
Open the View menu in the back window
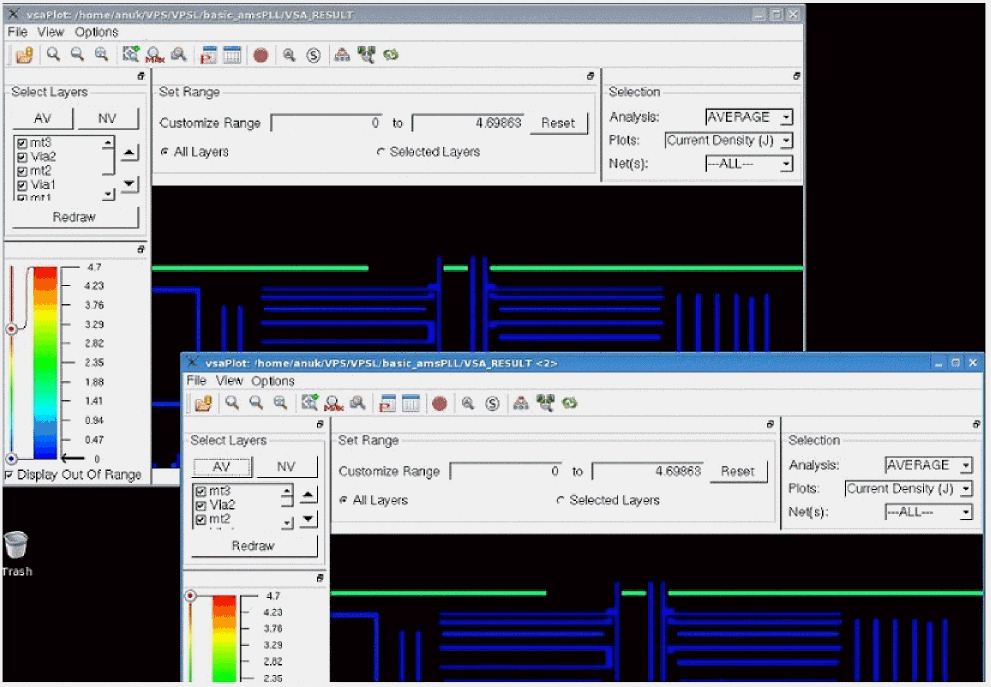click(51, 32)
